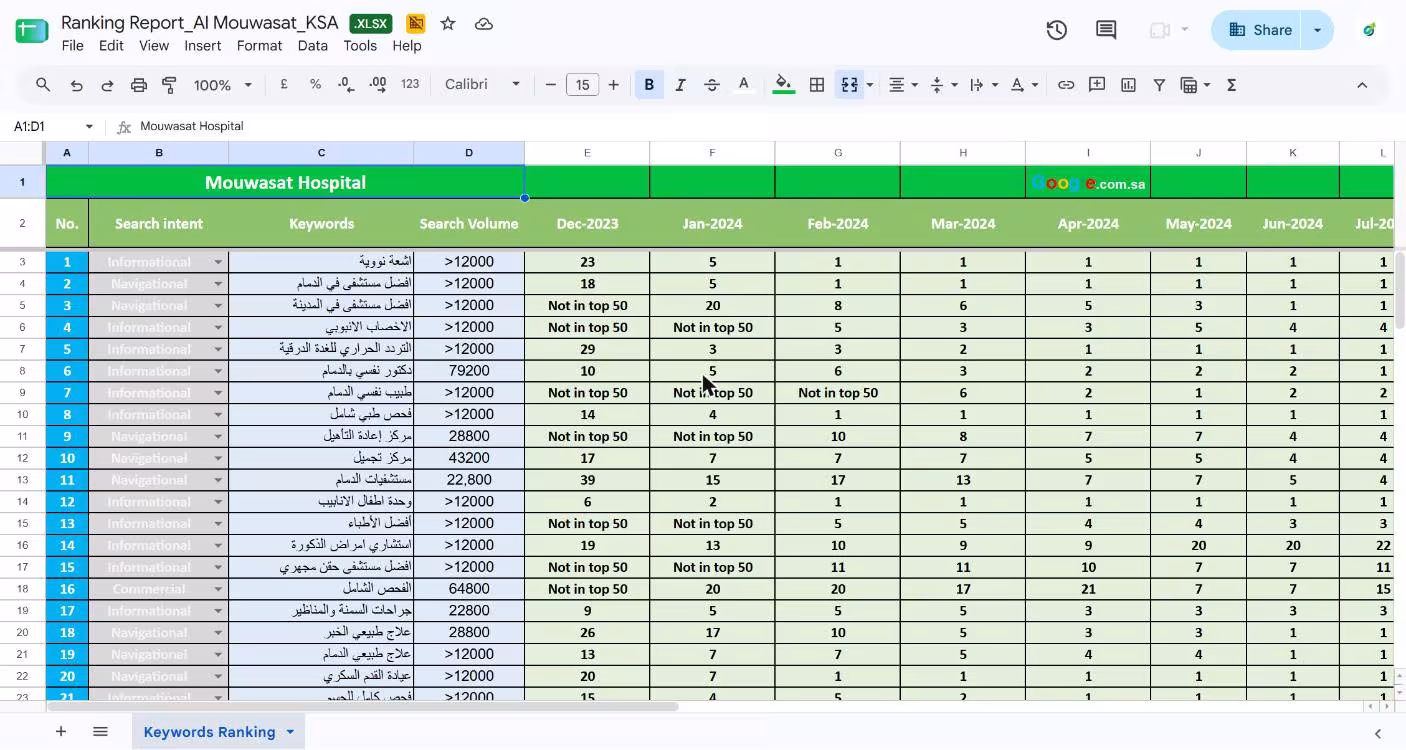The height and width of the screenshot is (750, 1406).
Task: Create a filter
Action: (1159, 85)
